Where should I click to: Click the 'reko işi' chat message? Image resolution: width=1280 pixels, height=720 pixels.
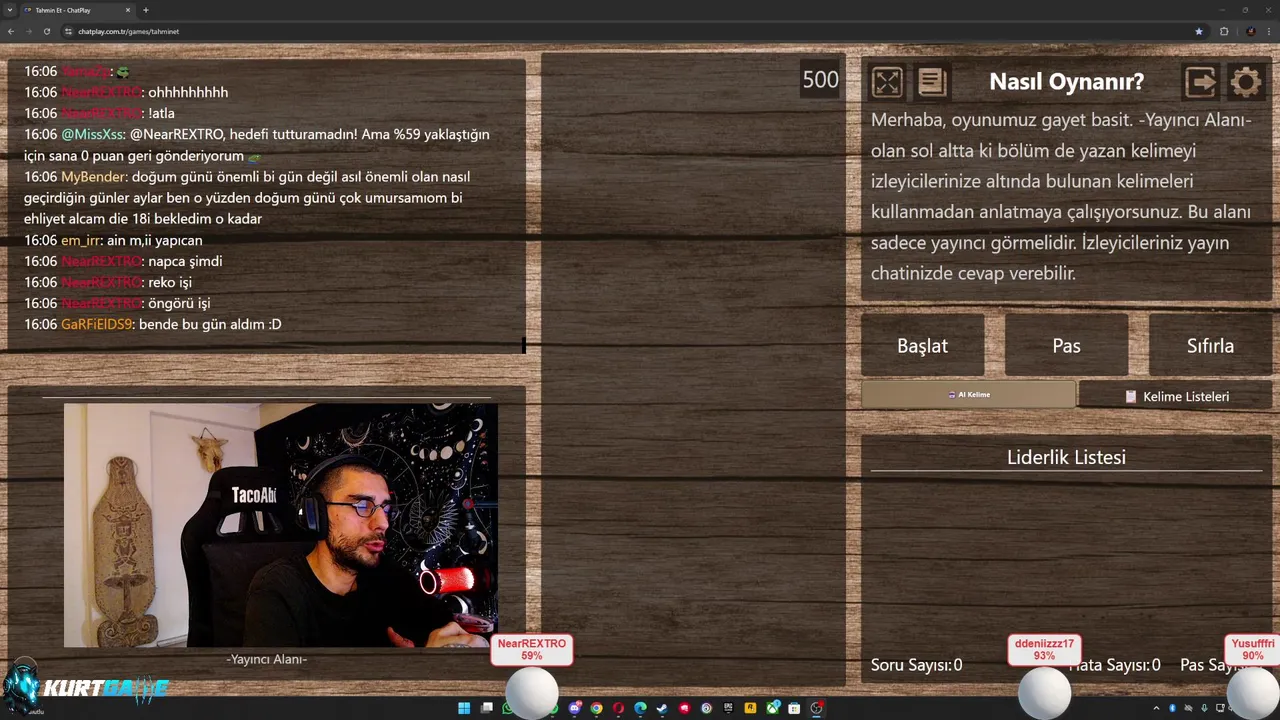point(170,282)
